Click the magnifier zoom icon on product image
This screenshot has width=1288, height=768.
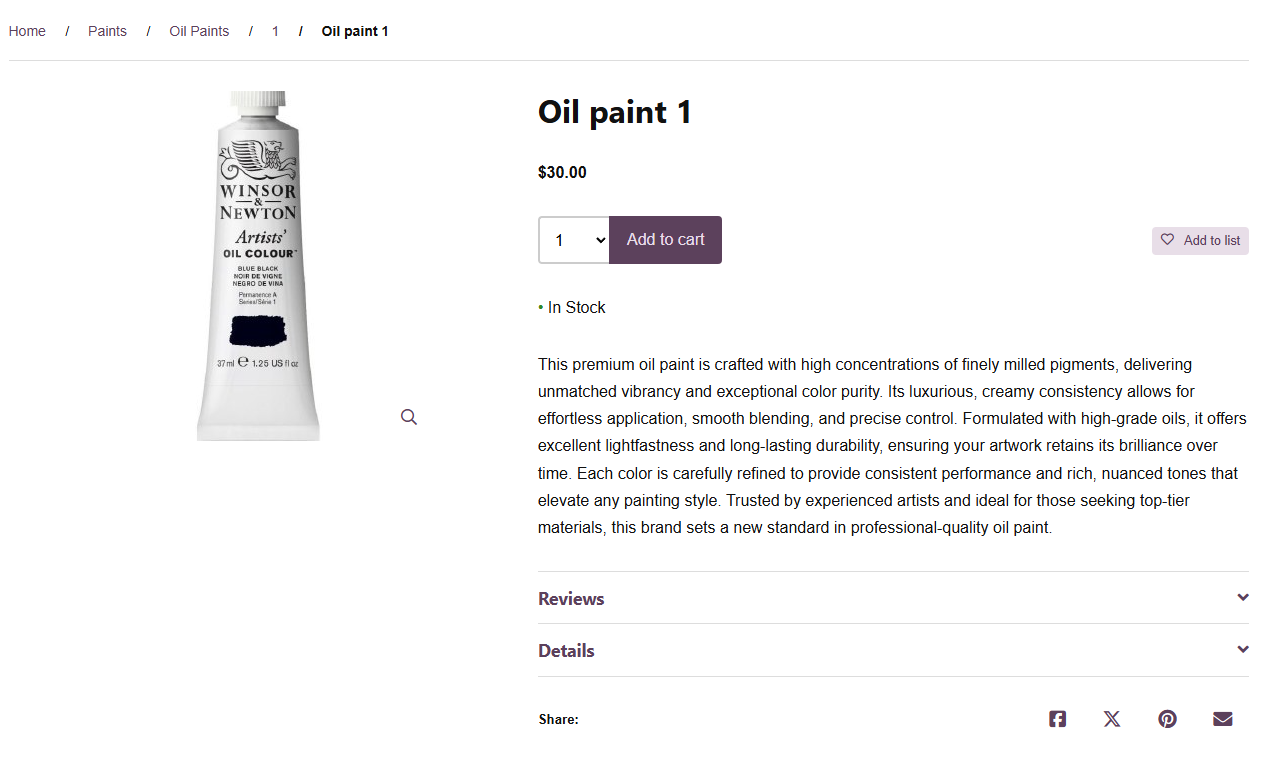(x=409, y=417)
